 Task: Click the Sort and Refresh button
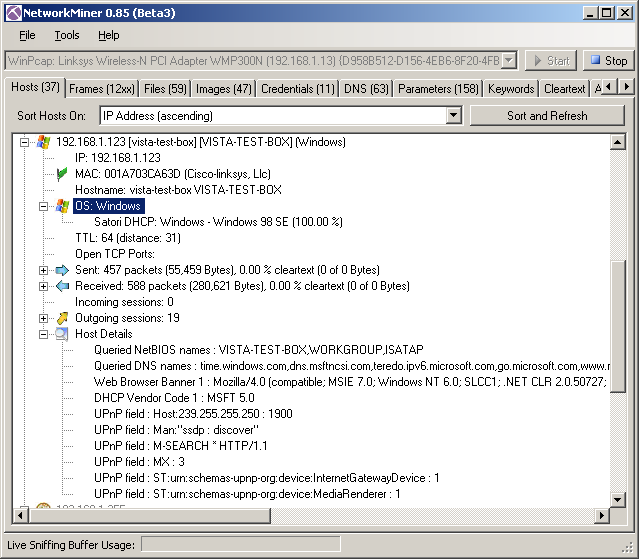pyautogui.click(x=547, y=116)
